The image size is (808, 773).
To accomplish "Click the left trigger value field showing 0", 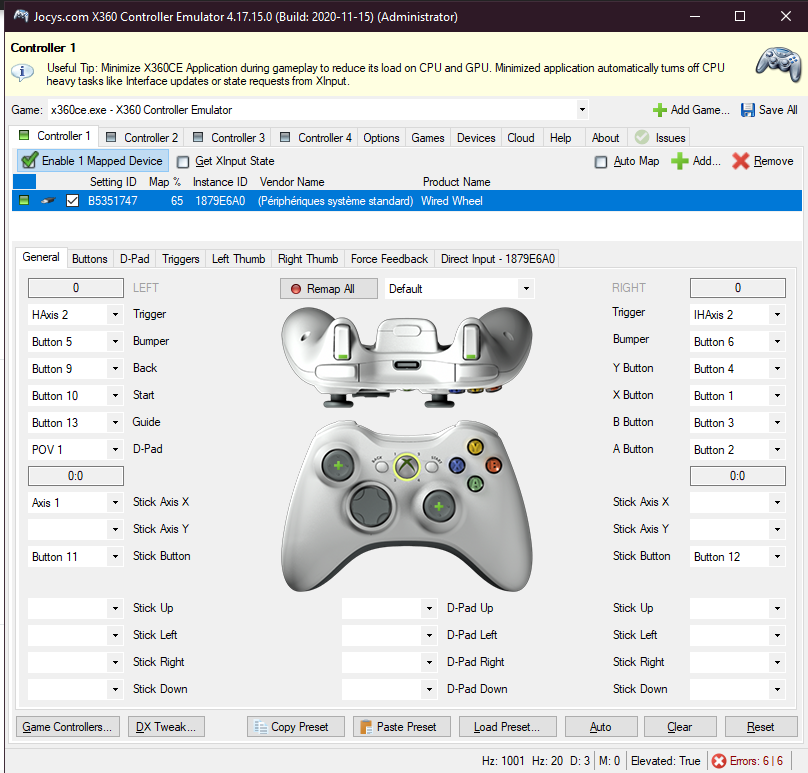I will pos(76,288).
